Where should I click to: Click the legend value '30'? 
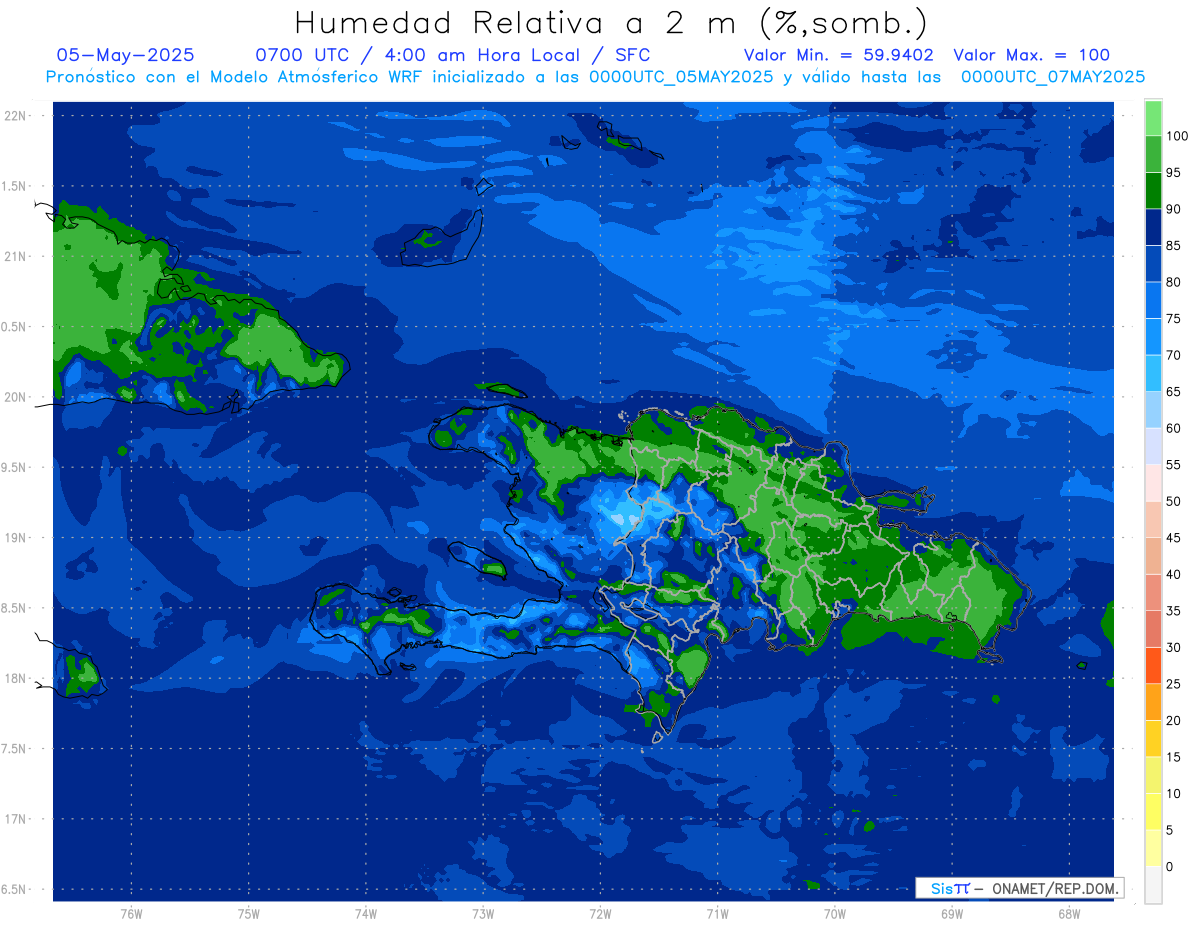coord(1174,647)
